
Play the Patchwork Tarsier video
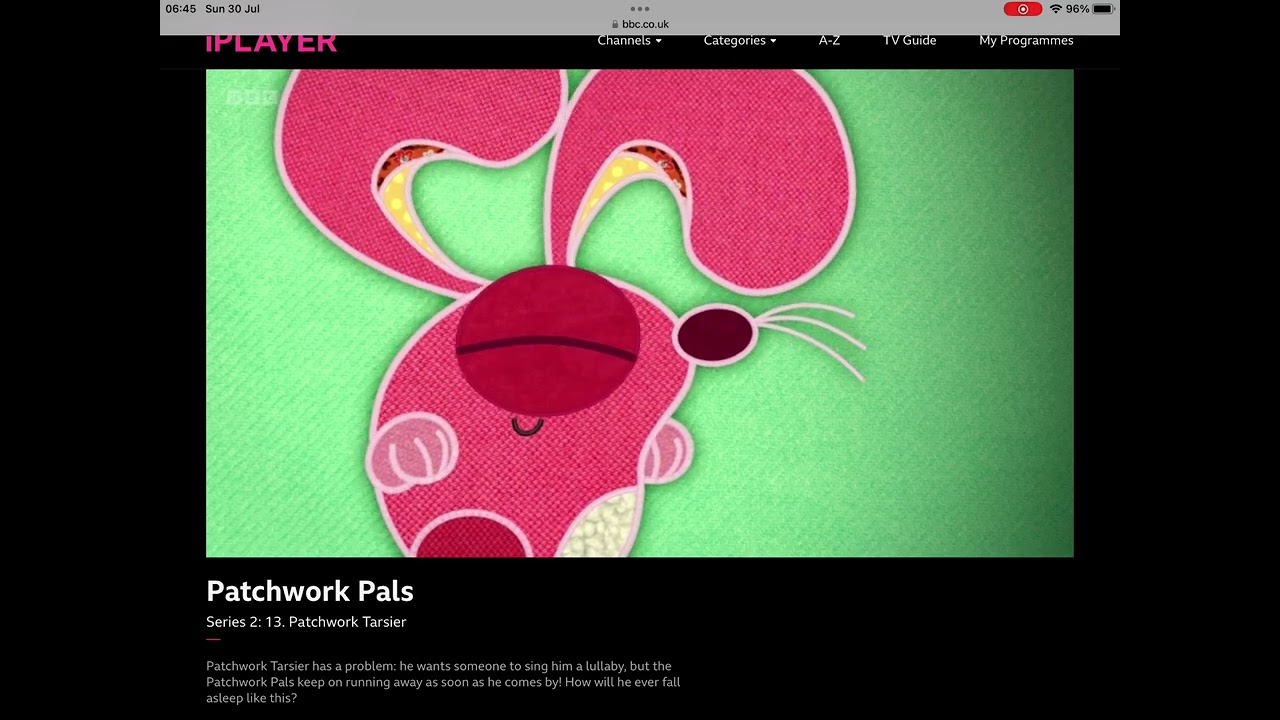pyautogui.click(x=640, y=313)
